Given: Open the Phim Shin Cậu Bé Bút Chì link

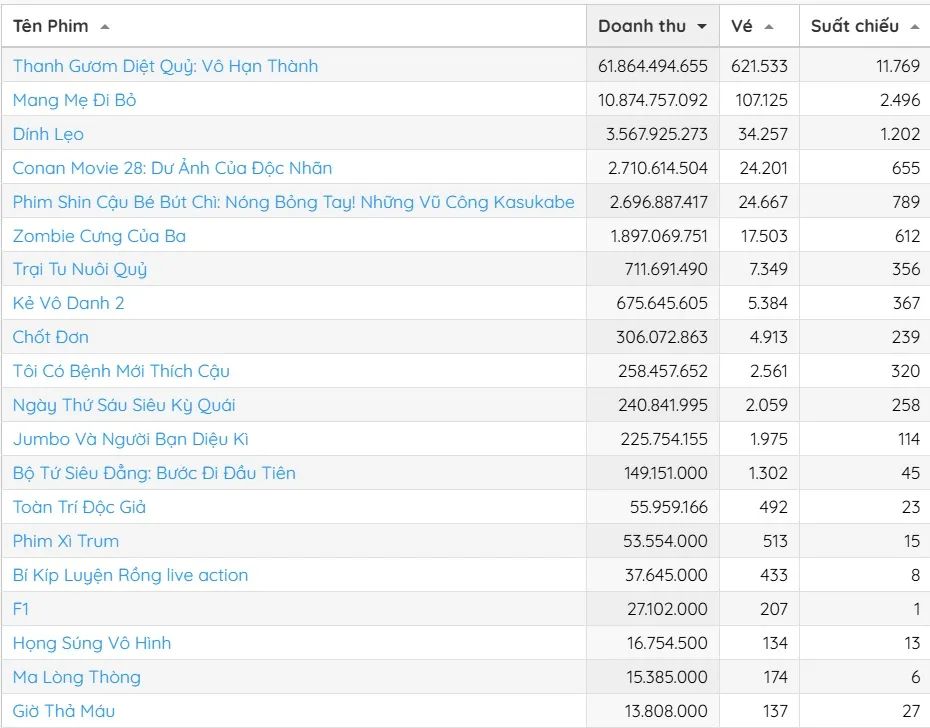Looking at the screenshot, I should pos(293,202).
